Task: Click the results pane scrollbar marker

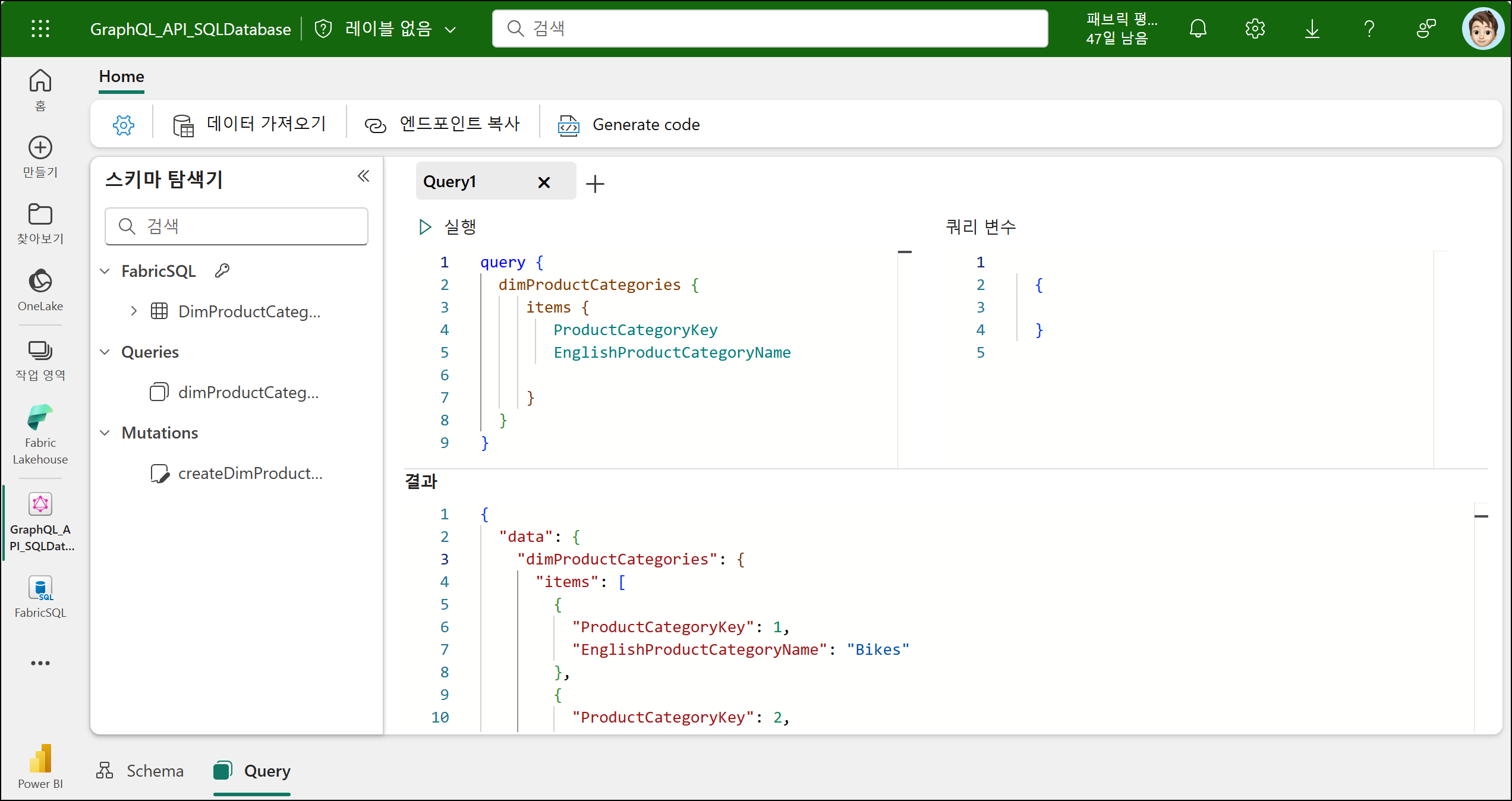Action: pos(1481,516)
